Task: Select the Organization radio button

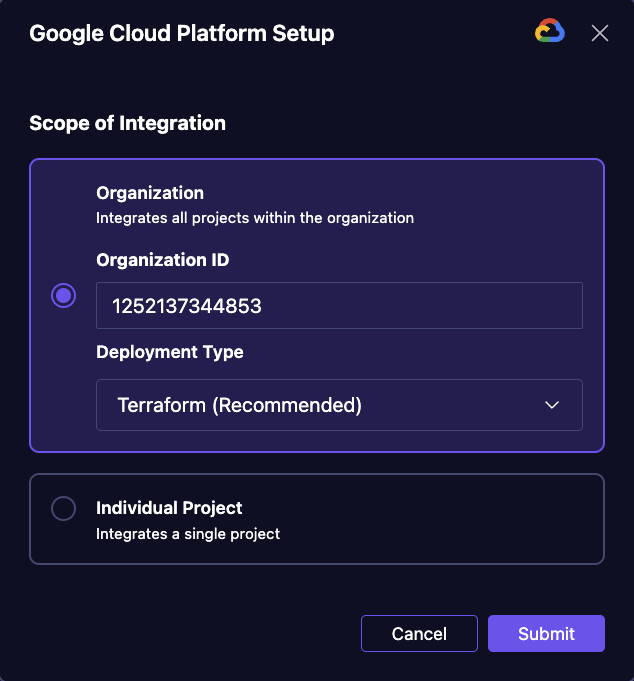Action: (x=63, y=296)
